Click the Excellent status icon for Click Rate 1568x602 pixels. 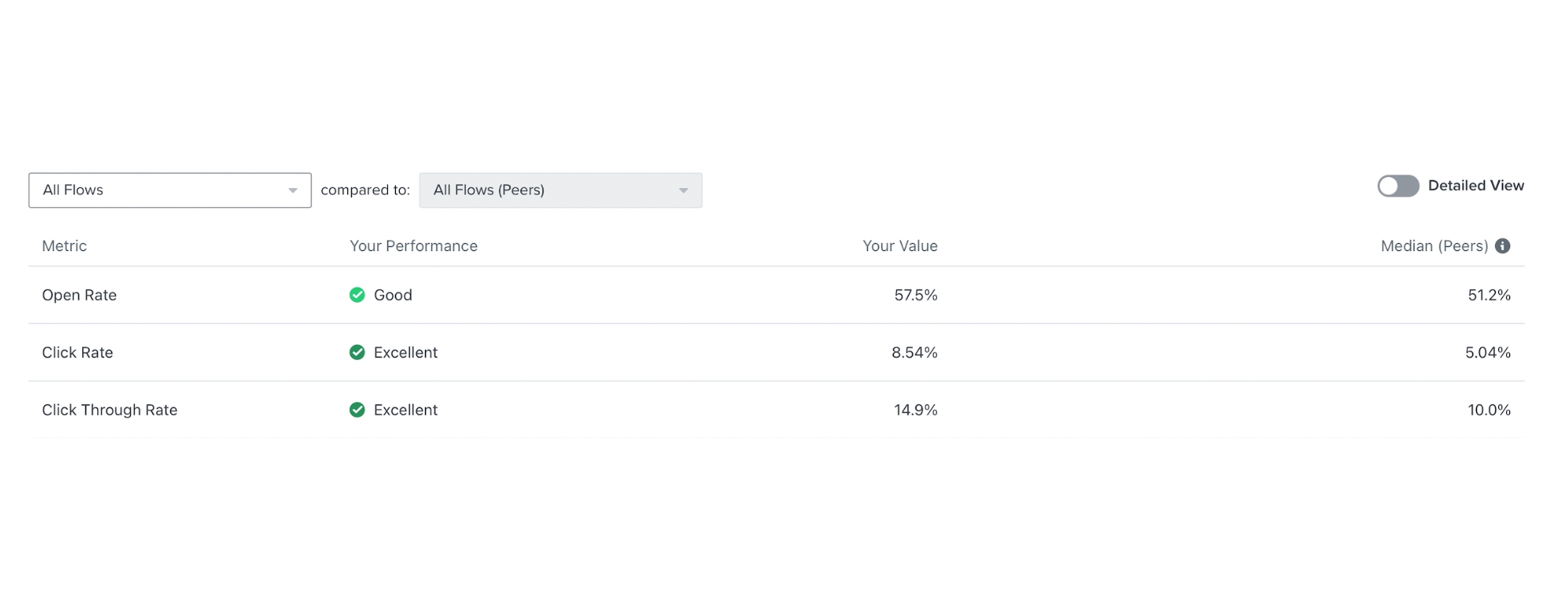(358, 352)
